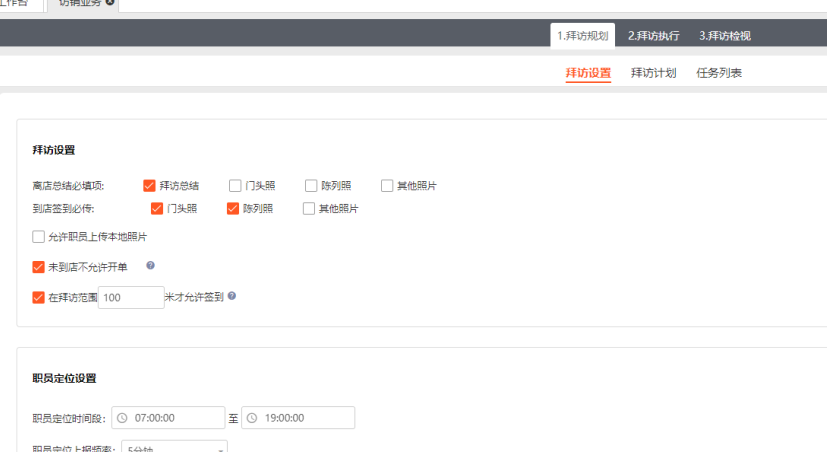Screen dimensions: 827x452
Task: Check 其他照片 in 离店总结必填项 row
Action: [387, 185]
